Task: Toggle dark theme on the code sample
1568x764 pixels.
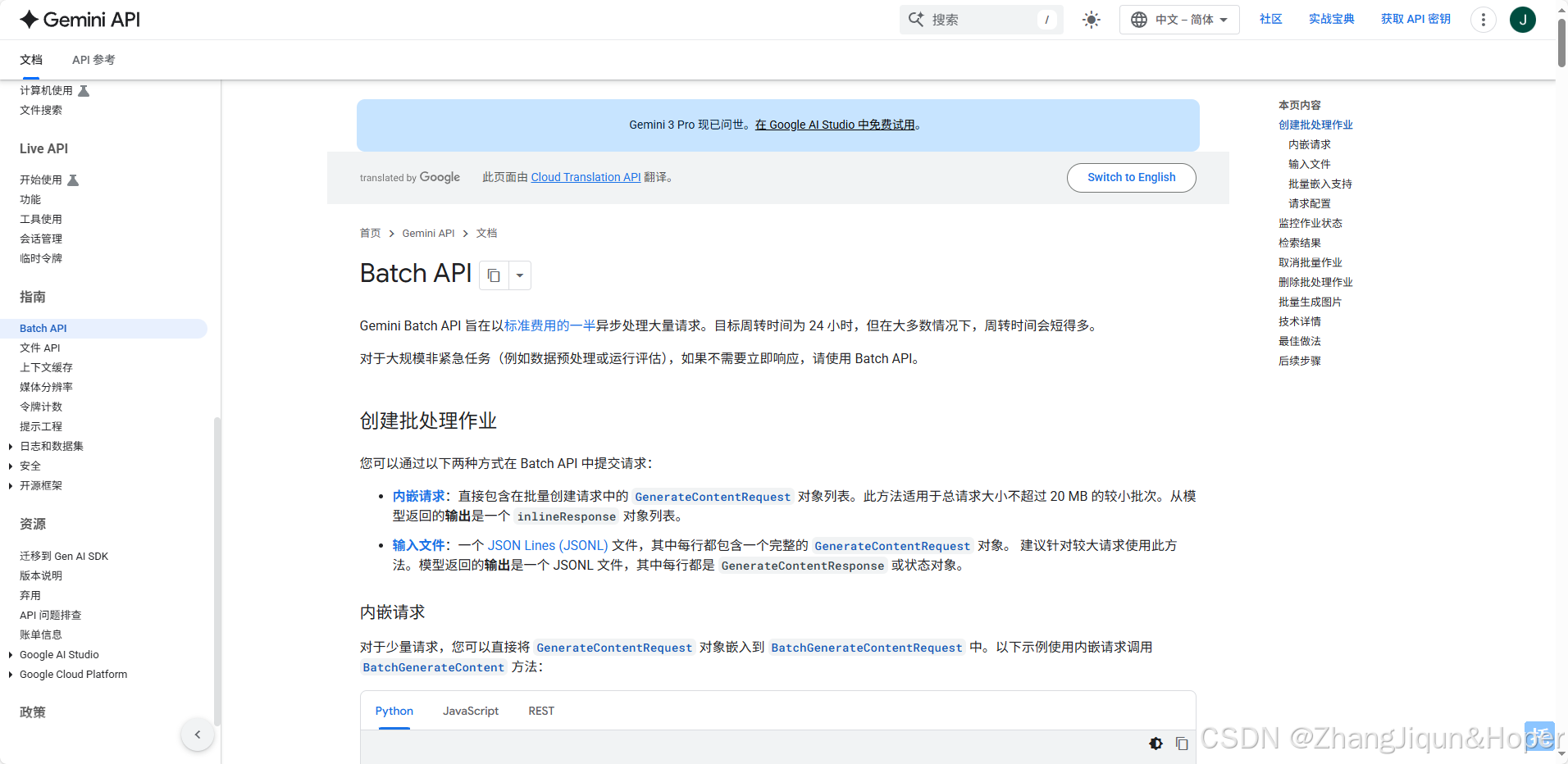Action: pos(1155,743)
